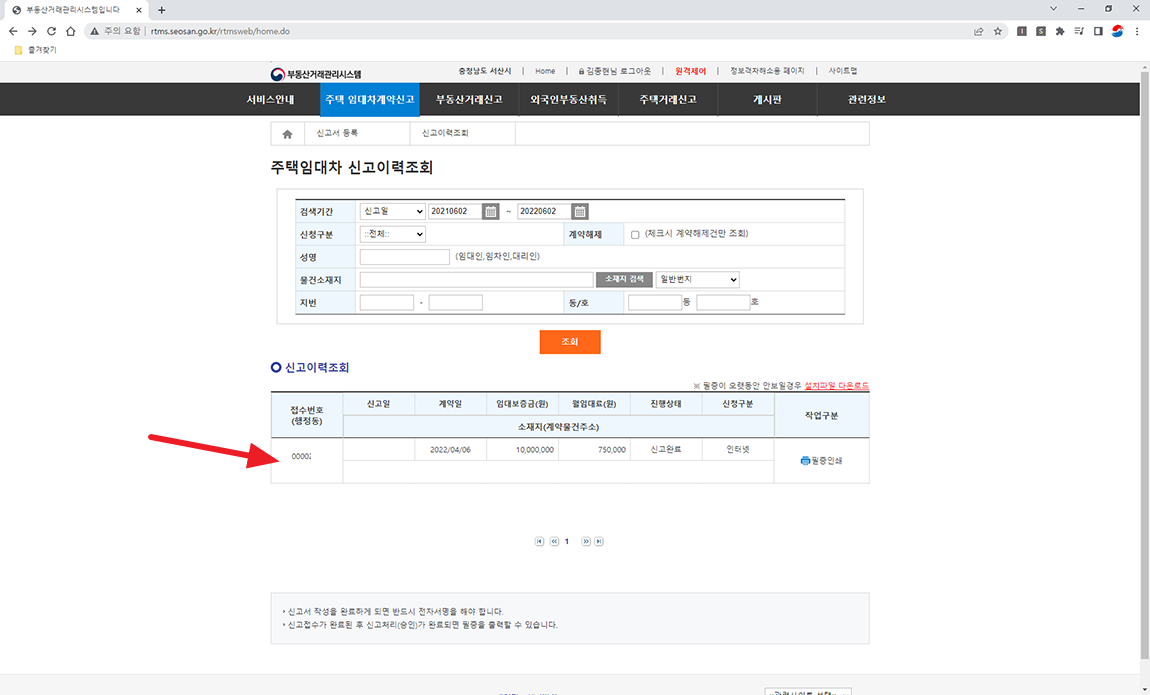Open the tab search chevron
Screen dimensions: 1150x695
tap(1053, 9)
